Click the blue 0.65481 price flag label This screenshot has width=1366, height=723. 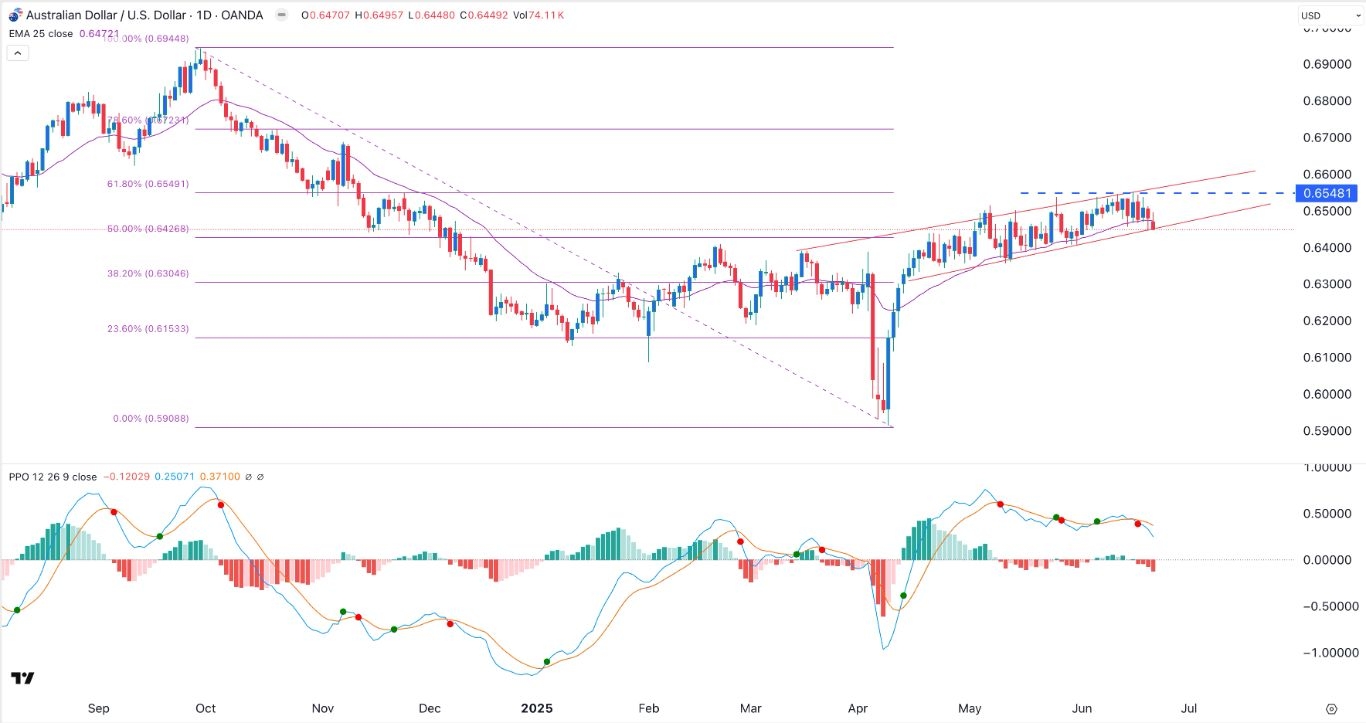(1325, 193)
